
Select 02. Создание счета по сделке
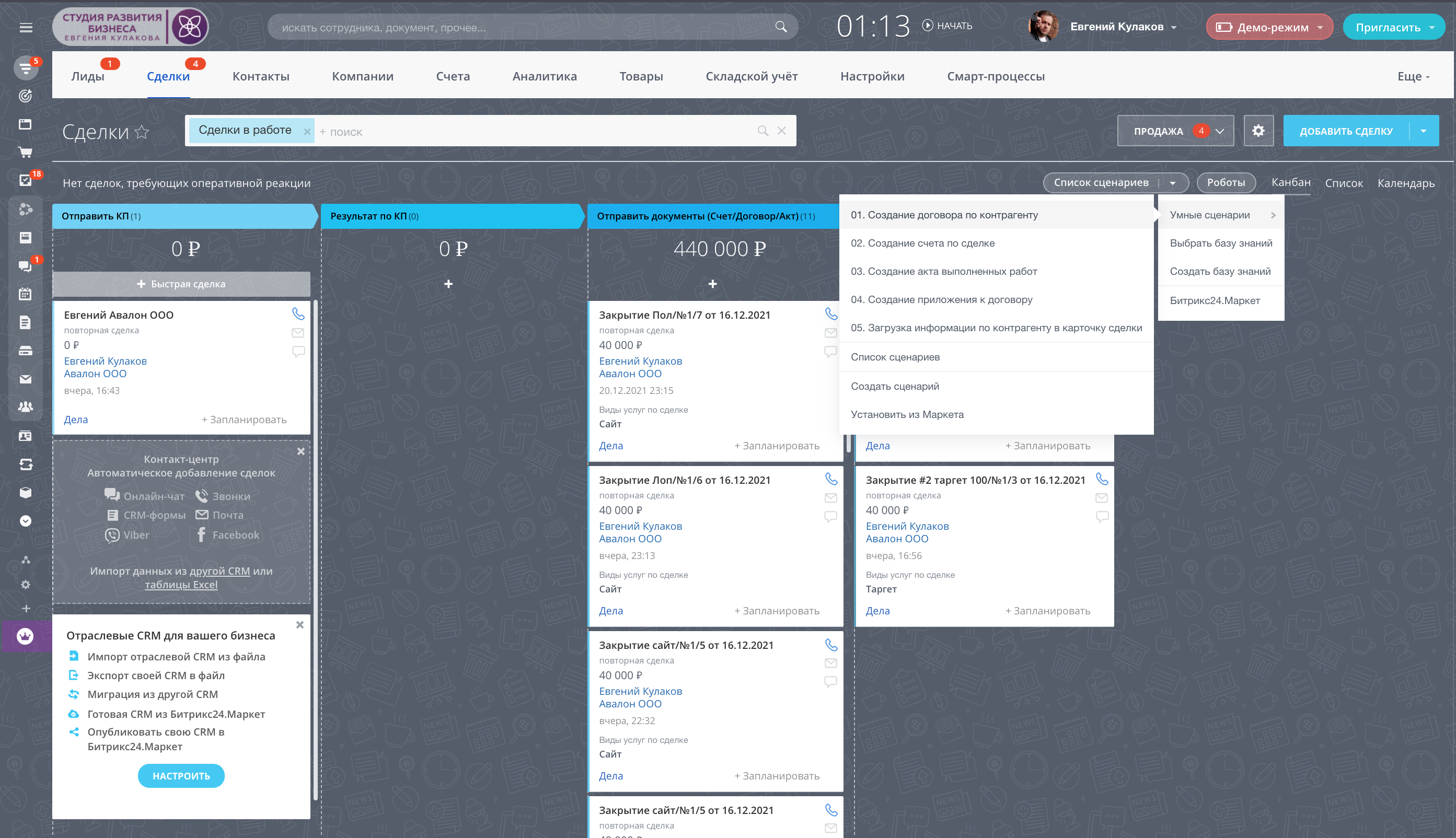tap(922, 243)
